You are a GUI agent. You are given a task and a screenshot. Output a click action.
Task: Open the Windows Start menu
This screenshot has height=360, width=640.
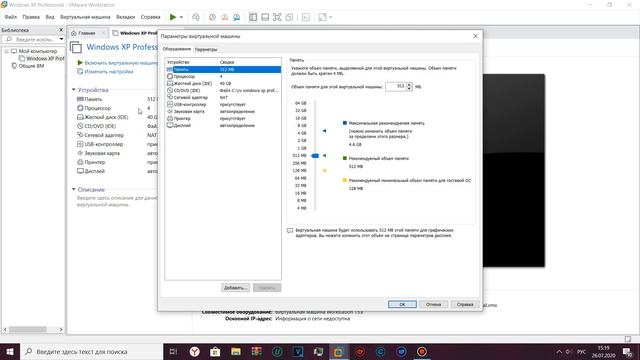pos(10,351)
